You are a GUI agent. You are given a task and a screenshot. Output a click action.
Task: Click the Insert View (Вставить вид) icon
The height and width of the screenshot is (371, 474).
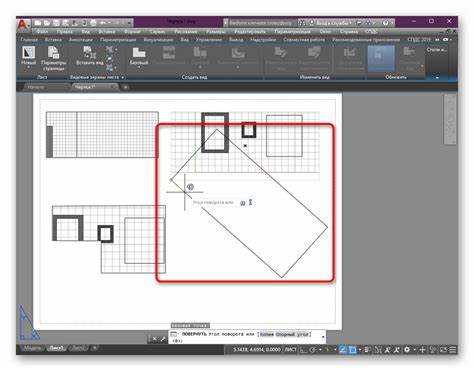coord(89,56)
